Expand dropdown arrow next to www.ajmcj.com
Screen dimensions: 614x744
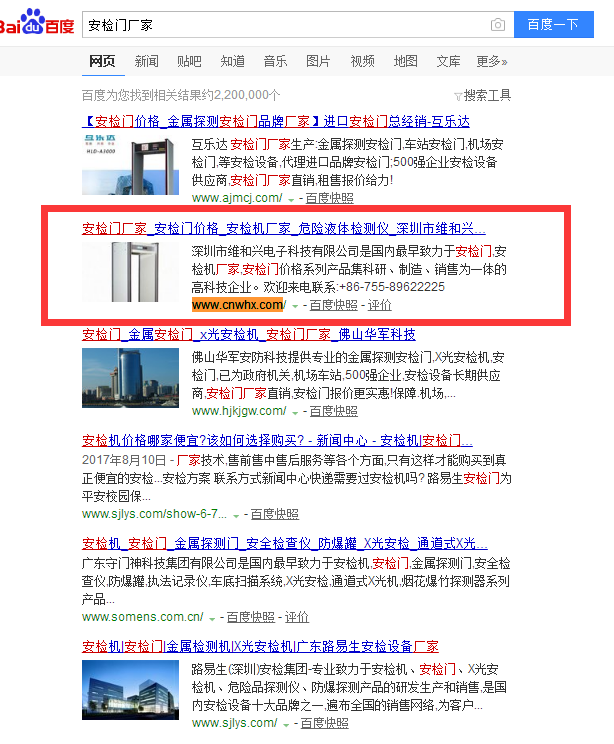click(x=291, y=200)
